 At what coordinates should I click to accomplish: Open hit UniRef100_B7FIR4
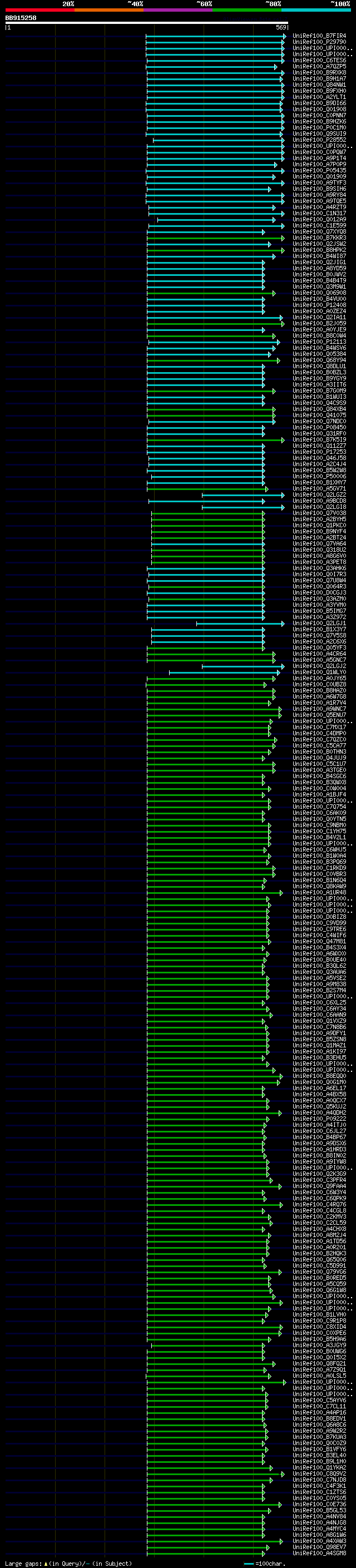coord(319,37)
